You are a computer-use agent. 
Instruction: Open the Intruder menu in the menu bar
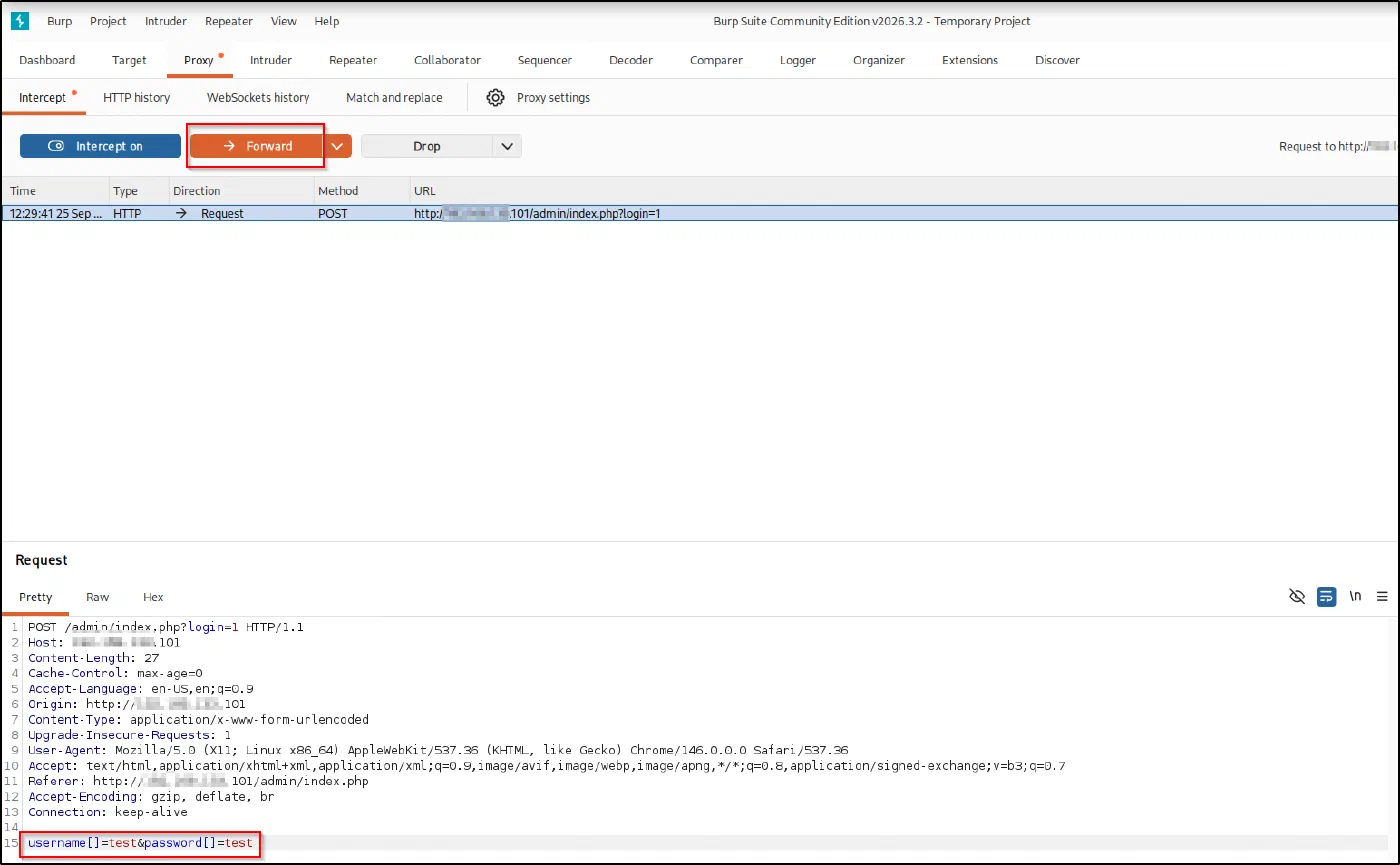pyautogui.click(x=166, y=21)
